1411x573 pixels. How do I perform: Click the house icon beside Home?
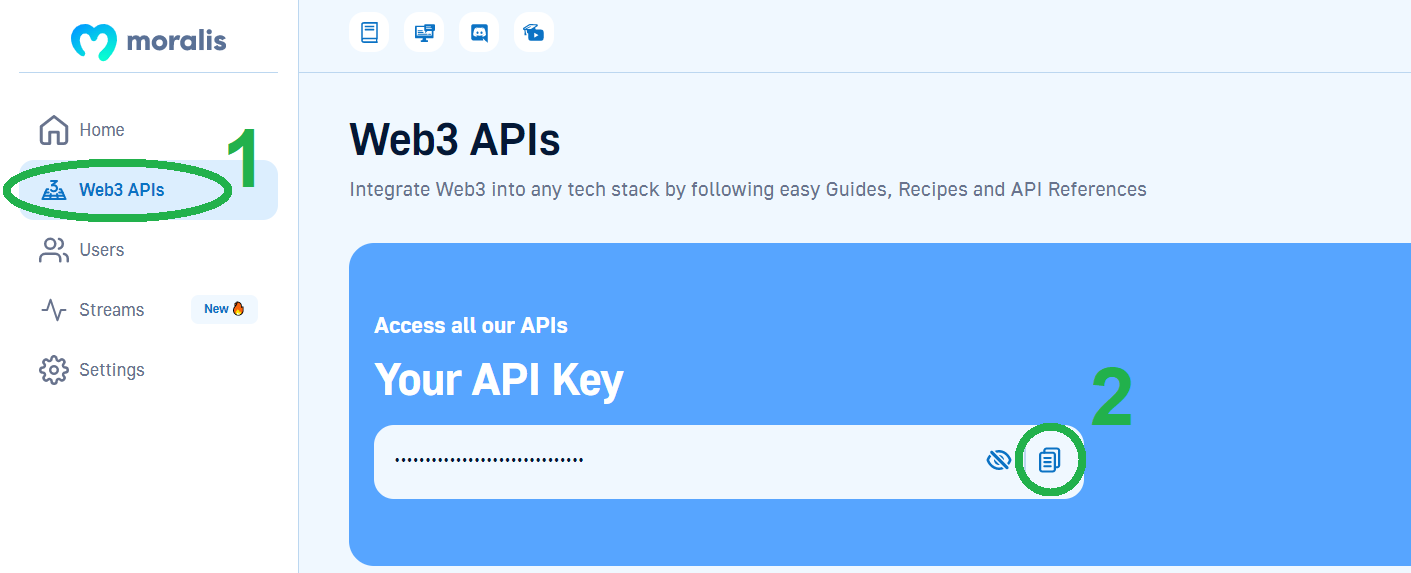[53, 130]
